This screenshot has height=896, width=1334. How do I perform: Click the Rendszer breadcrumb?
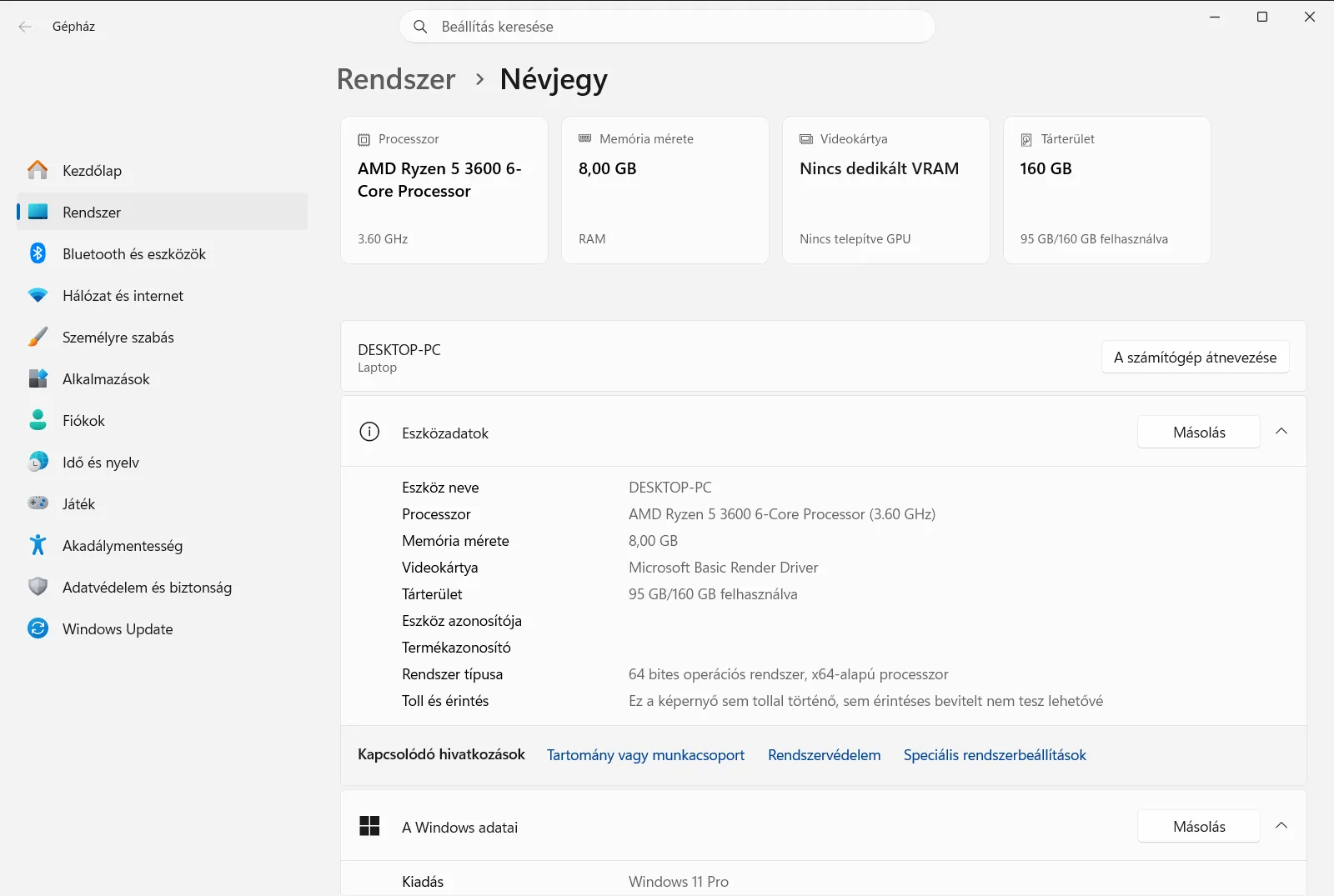click(x=396, y=79)
